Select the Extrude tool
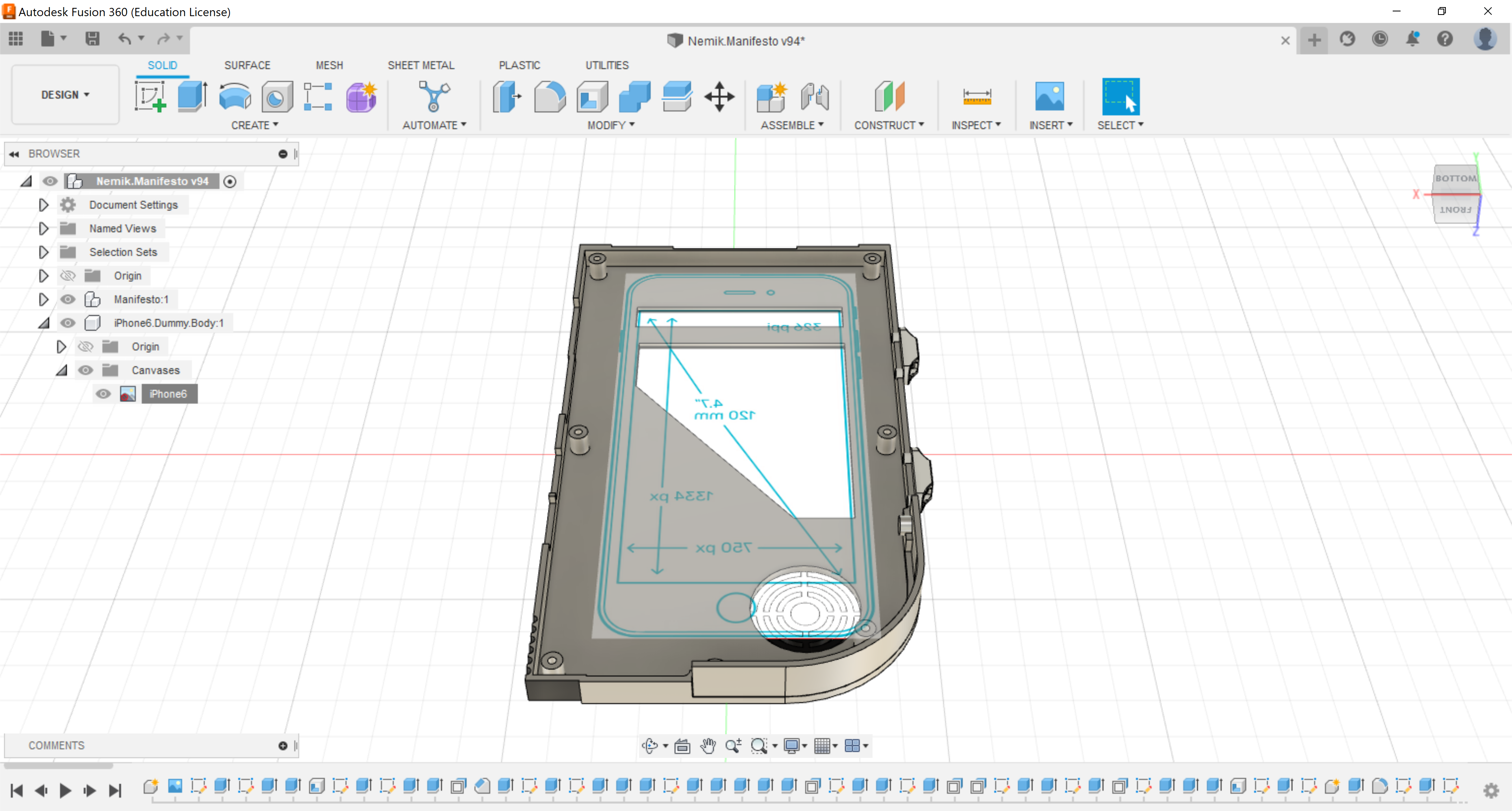 [x=193, y=97]
